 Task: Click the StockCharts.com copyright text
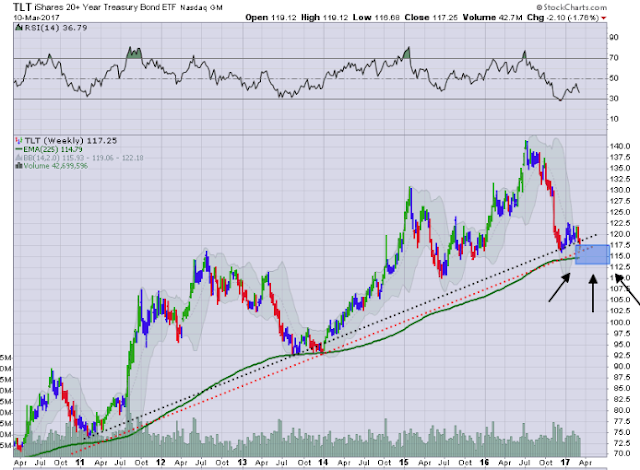571,7
